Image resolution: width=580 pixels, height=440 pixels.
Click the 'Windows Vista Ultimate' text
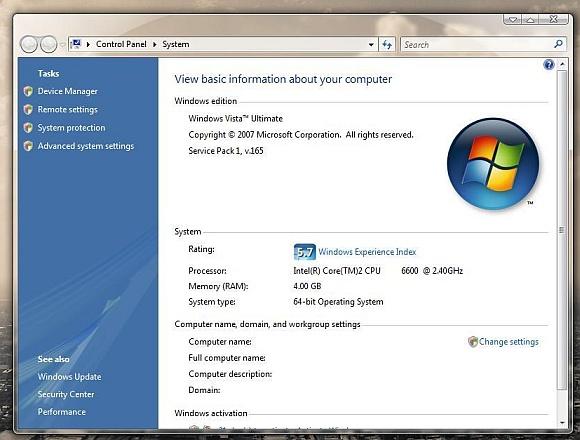[x=236, y=119]
